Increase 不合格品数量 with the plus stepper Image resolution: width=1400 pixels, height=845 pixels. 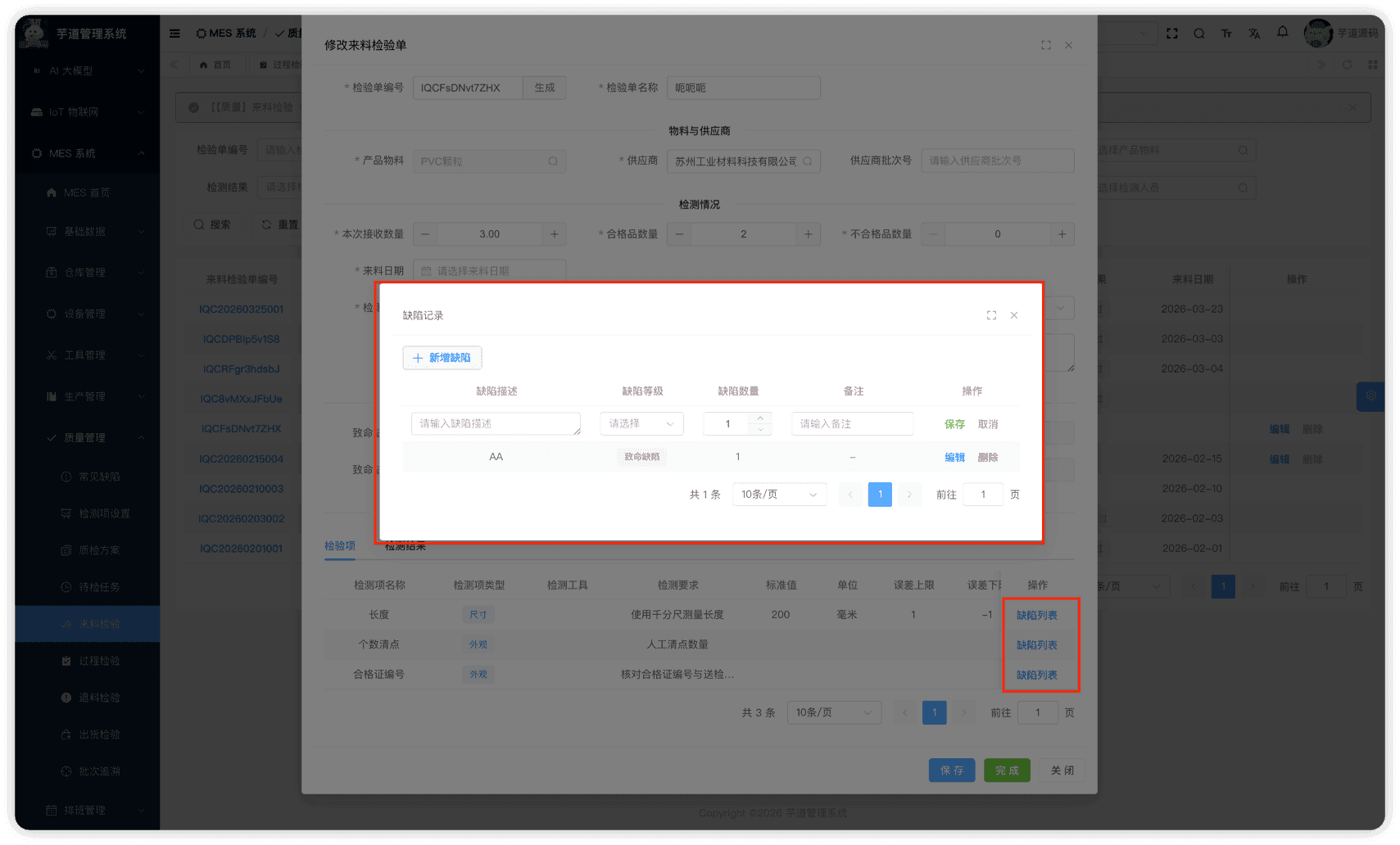point(1062,234)
